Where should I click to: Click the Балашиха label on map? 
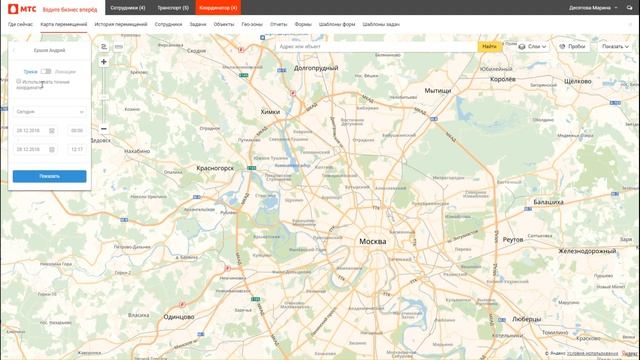click(548, 202)
